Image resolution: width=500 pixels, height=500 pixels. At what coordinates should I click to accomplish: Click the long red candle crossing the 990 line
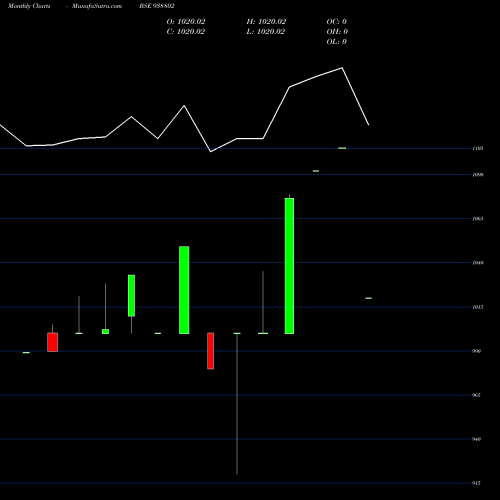click(x=211, y=351)
